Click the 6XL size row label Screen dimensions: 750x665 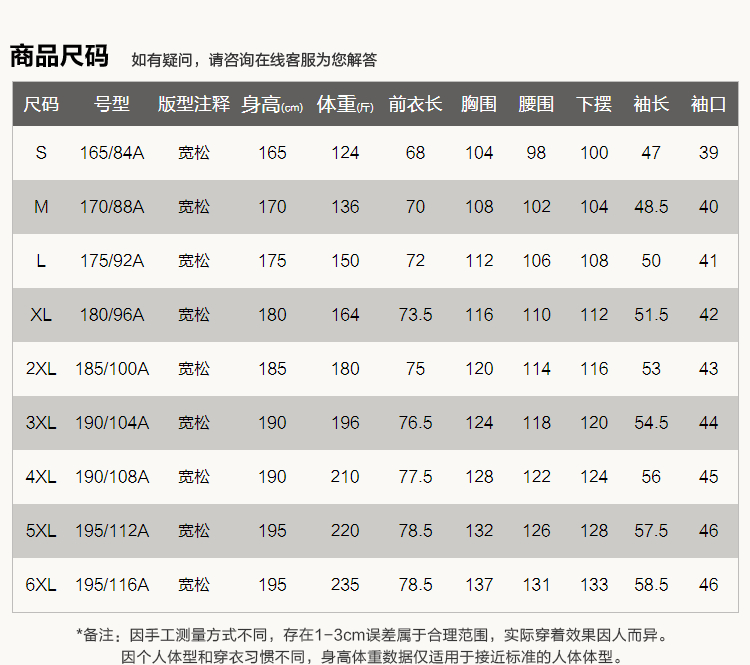click(41, 585)
